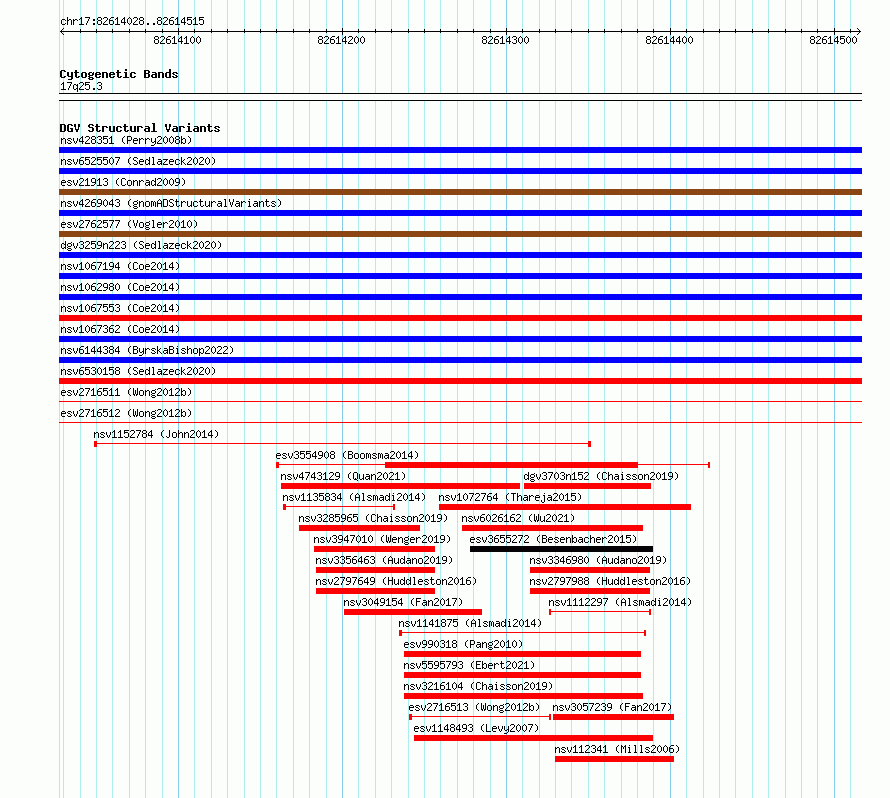Click nsv3356463 (Audano2019) label
Screen dimensions: 890x798
384,560
